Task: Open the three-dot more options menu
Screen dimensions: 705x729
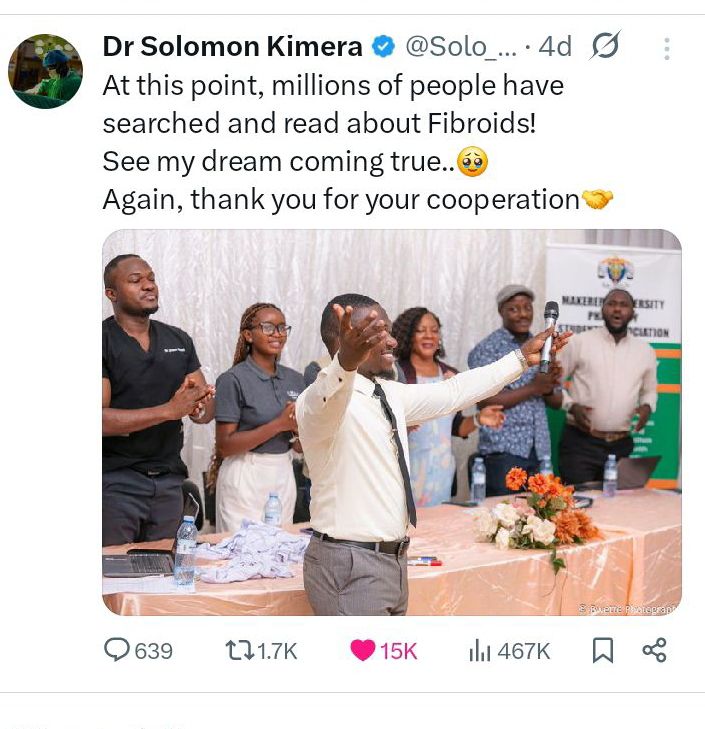Action: [x=666, y=48]
